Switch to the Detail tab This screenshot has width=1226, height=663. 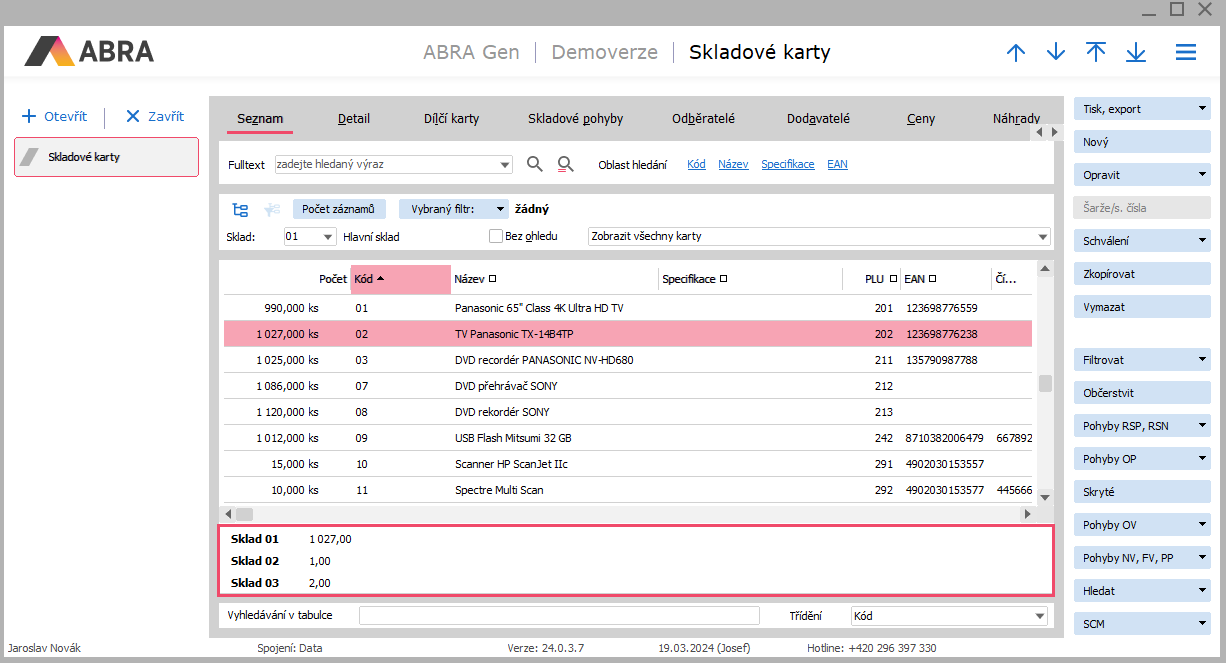point(354,119)
